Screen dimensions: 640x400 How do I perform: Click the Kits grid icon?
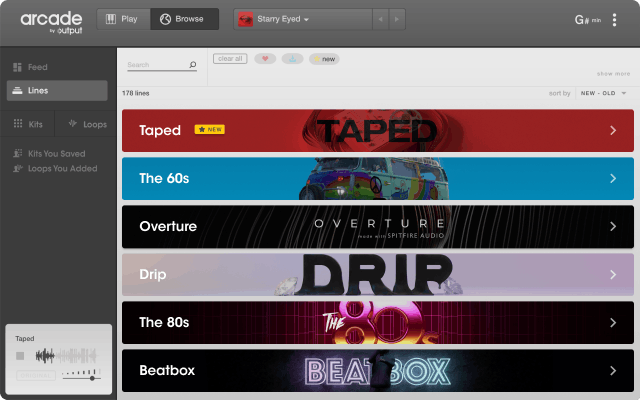18,123
